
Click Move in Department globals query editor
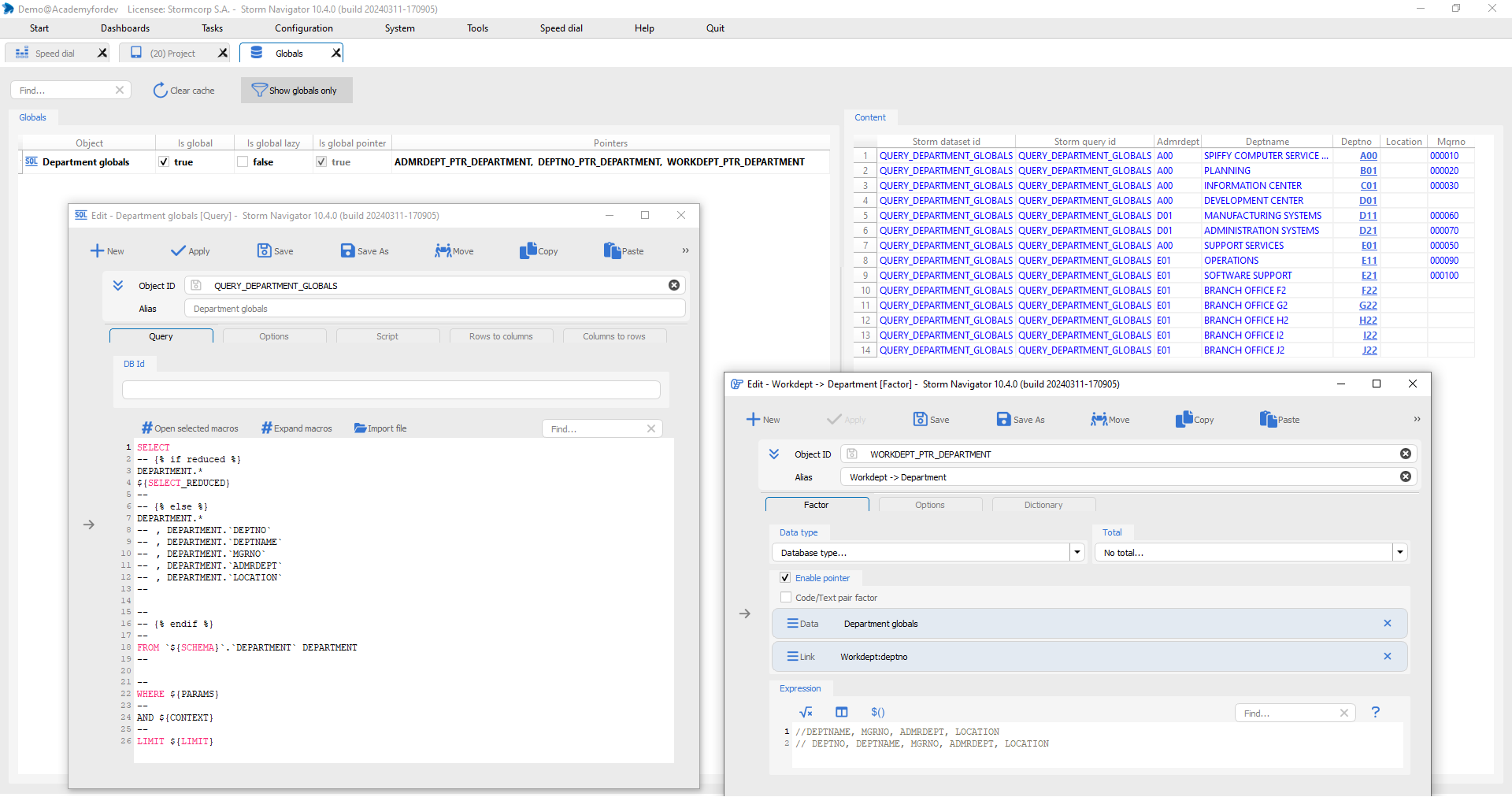click(454, 251)
